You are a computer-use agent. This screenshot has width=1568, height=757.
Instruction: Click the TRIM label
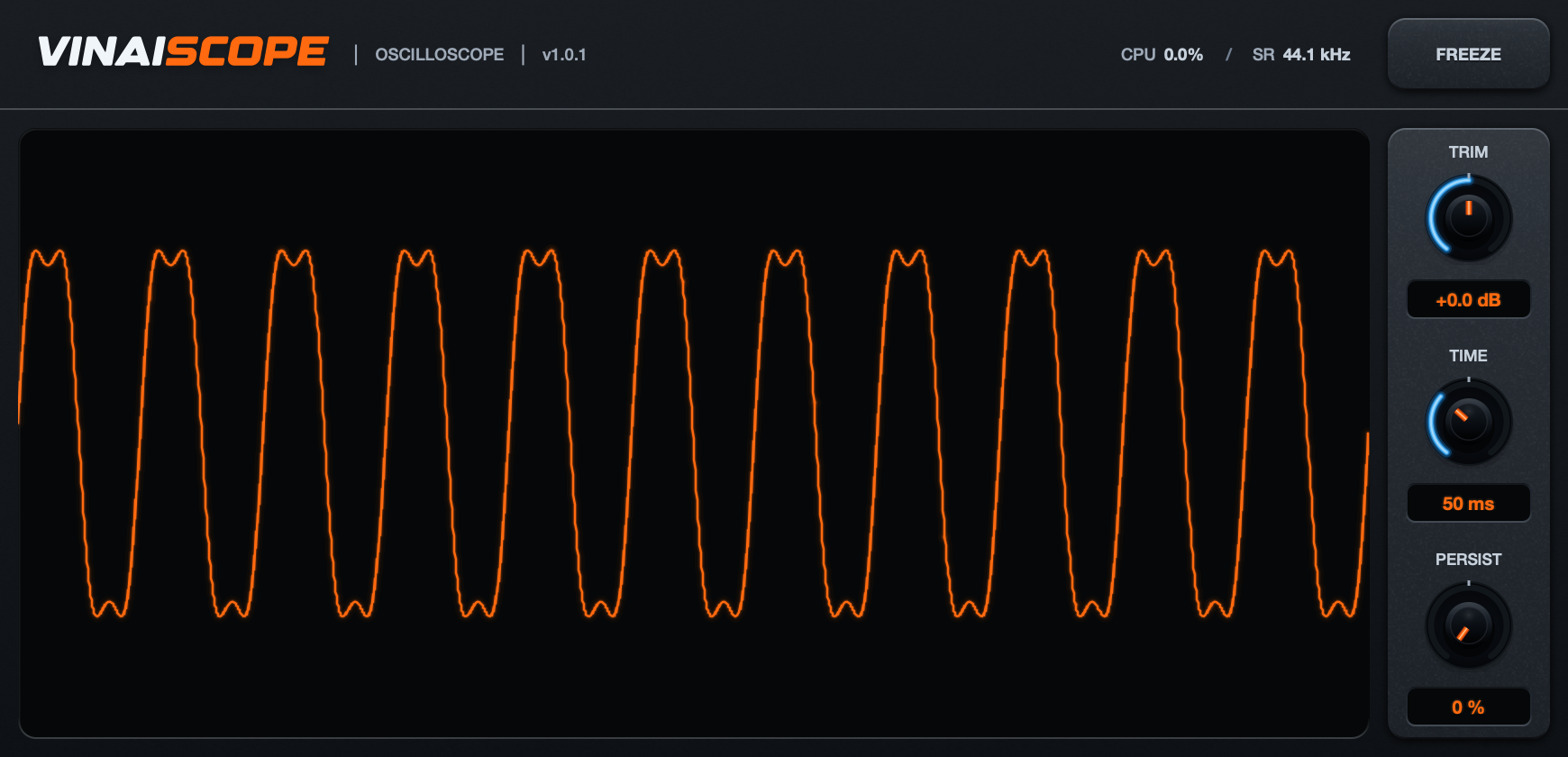click(x=1469, y=152)
